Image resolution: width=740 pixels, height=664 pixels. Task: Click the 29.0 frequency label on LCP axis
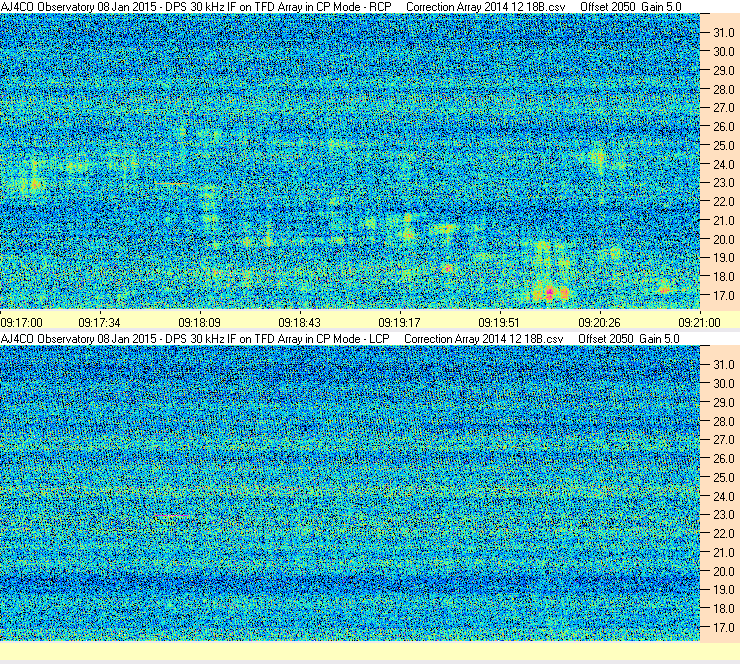pyautogui.click(x=724, y=403)
